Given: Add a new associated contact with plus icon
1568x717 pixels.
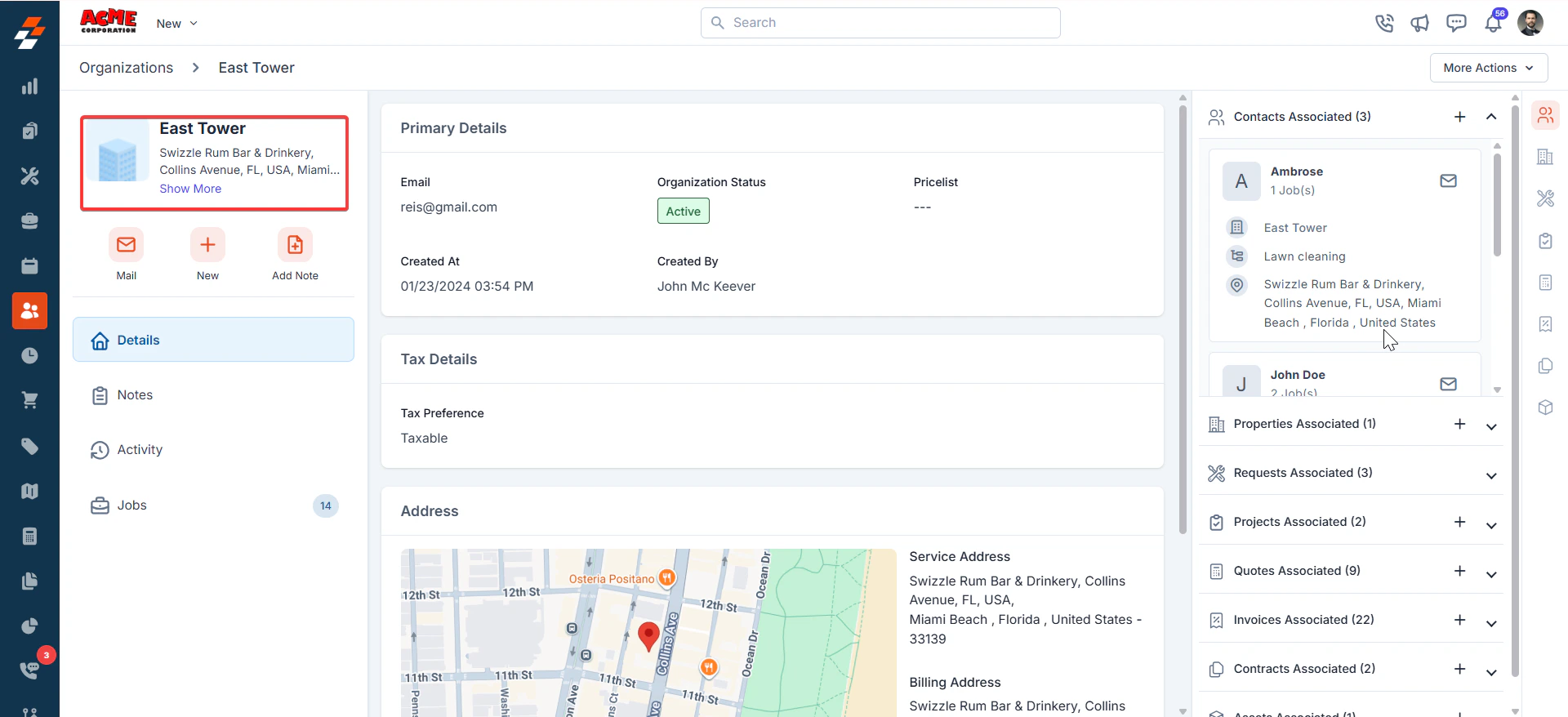Looking at the screenshot, I should pyautogui.click(x=1459, y=117).
